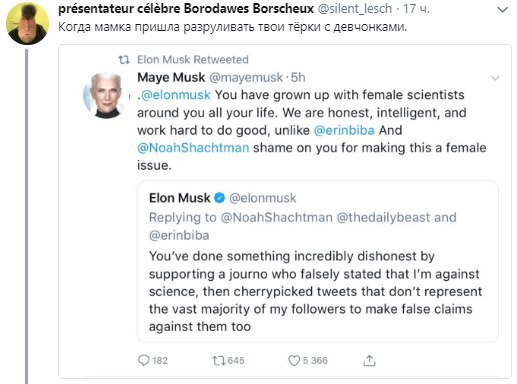Open the @elonmusk mention in Maye's tweet
This screenshot has width=517, height=384.
pos(176,95)
